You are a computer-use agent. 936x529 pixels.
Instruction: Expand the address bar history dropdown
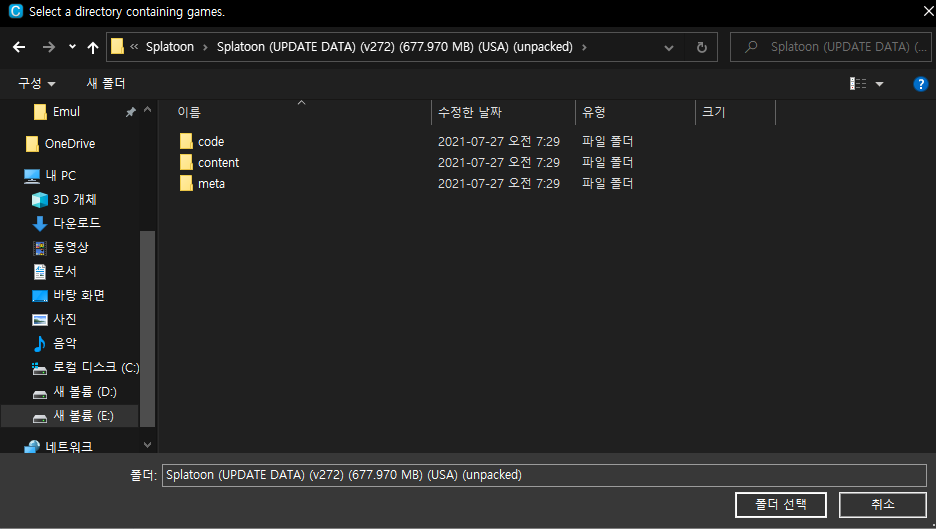point(669,47)
